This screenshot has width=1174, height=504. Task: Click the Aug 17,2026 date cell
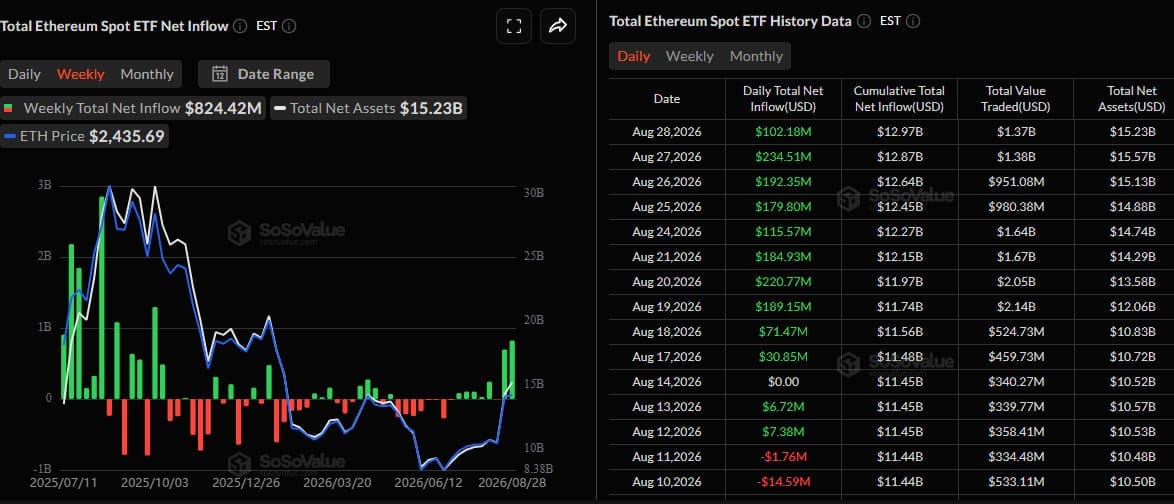[x=666, y=356]
